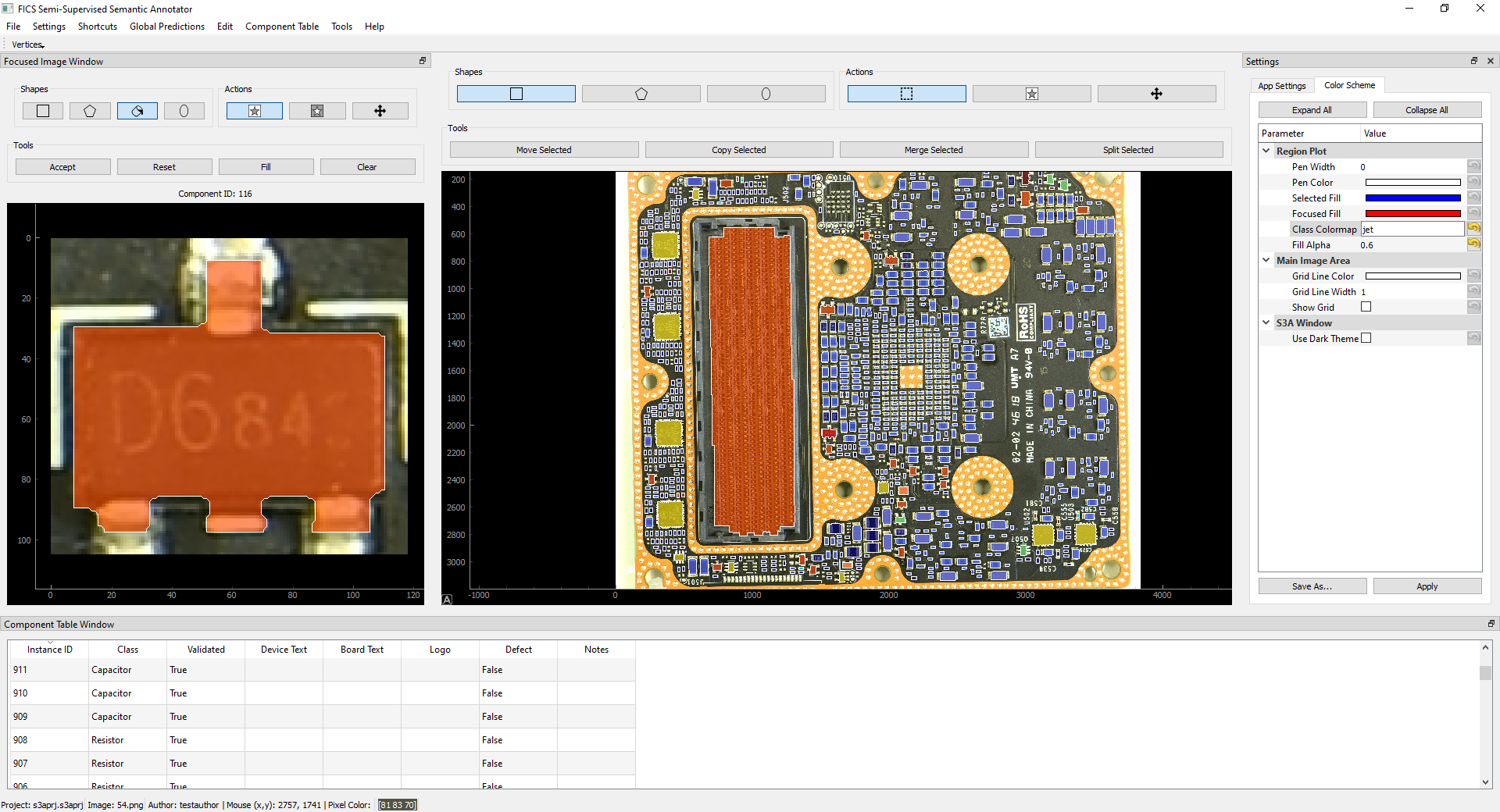Select the paint bucket shape tool

pyautogui.click(x=137, y=110)
